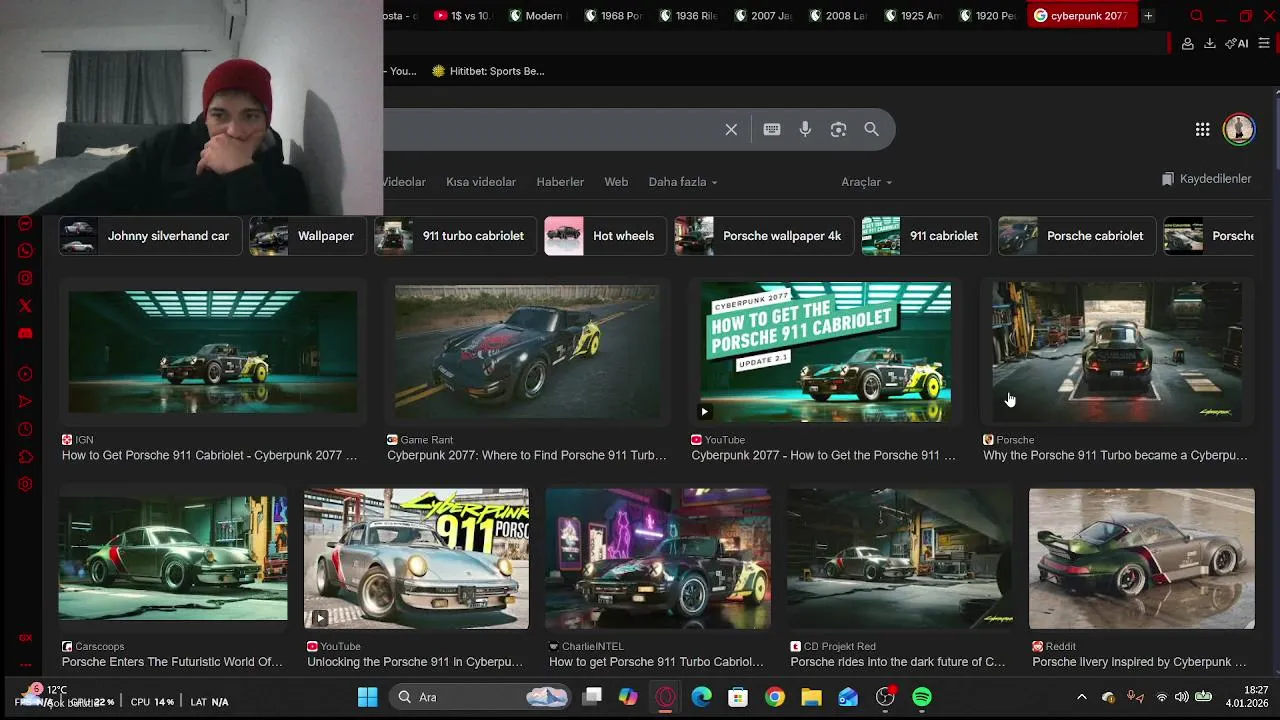Screen dimensions: 1280x720
Task: Click the Windows taskbar Ara search box
Action: (x=480, y=697)
